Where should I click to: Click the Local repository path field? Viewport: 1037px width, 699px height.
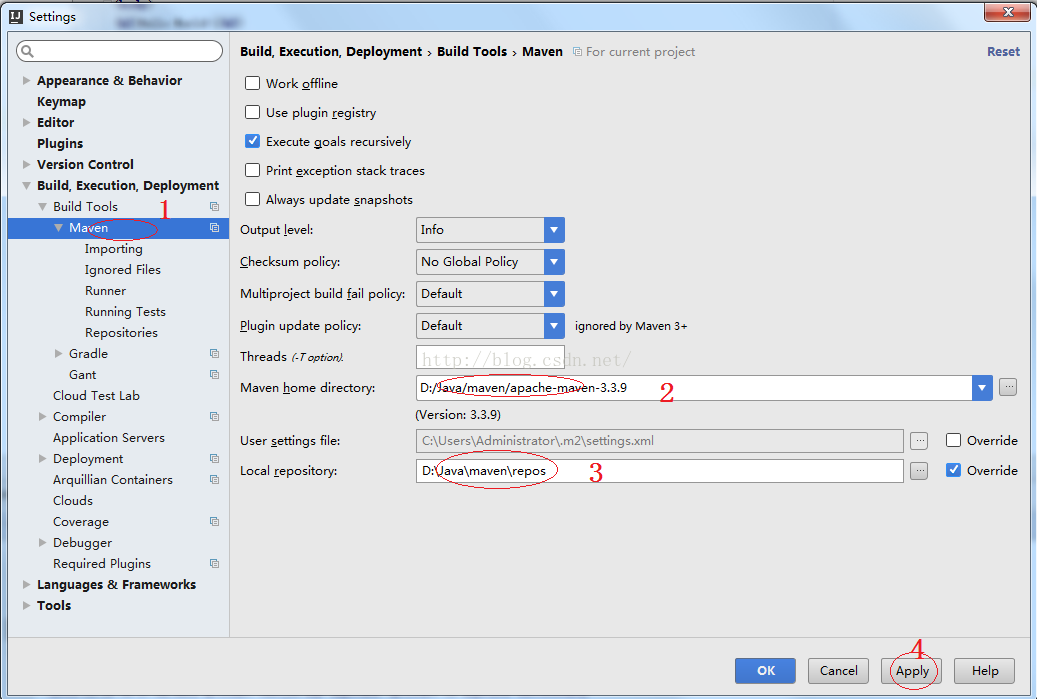point(659,471)
